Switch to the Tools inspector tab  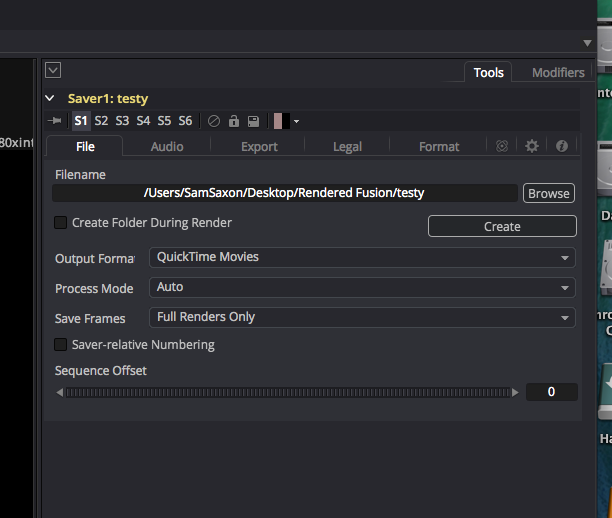488,73
